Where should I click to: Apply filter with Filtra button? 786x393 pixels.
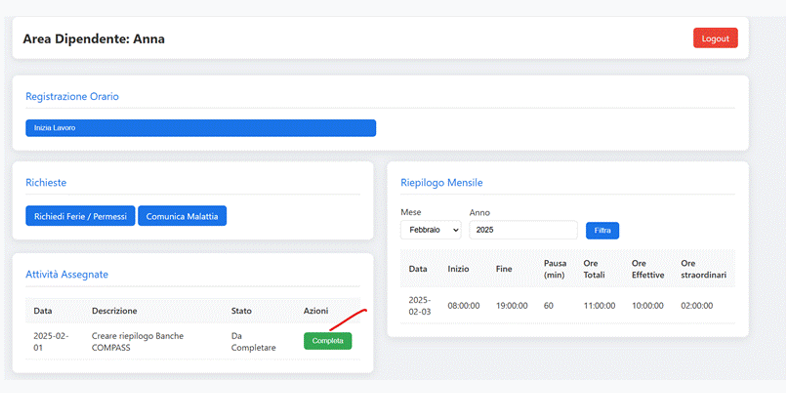tap(603, 231)
